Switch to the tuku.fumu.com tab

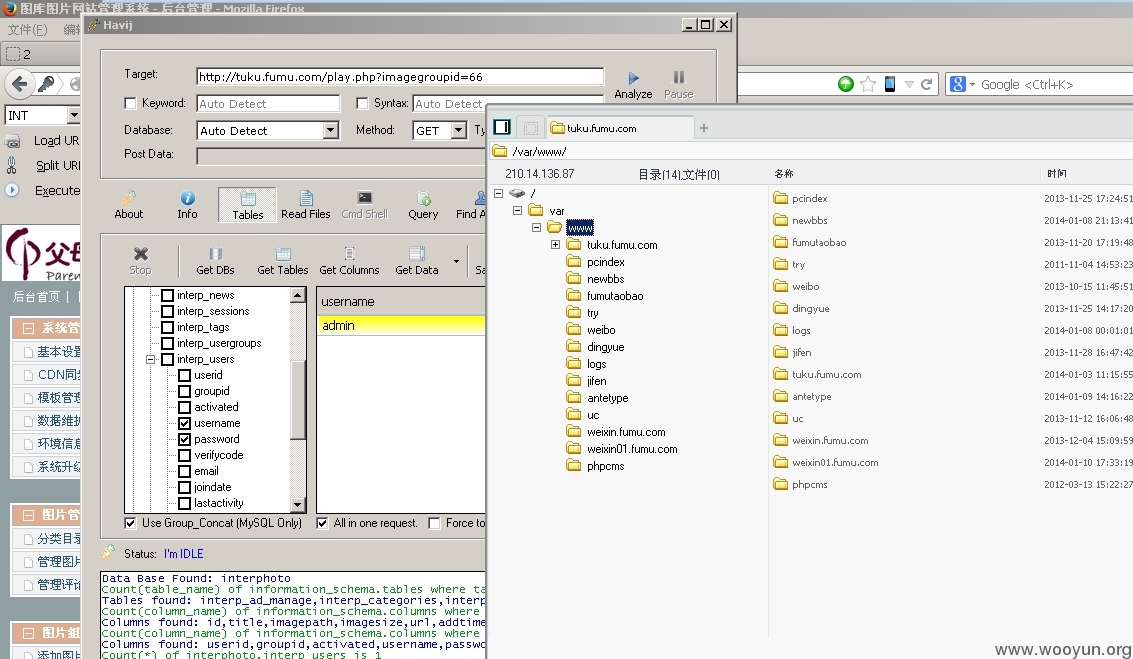point(619,128)
